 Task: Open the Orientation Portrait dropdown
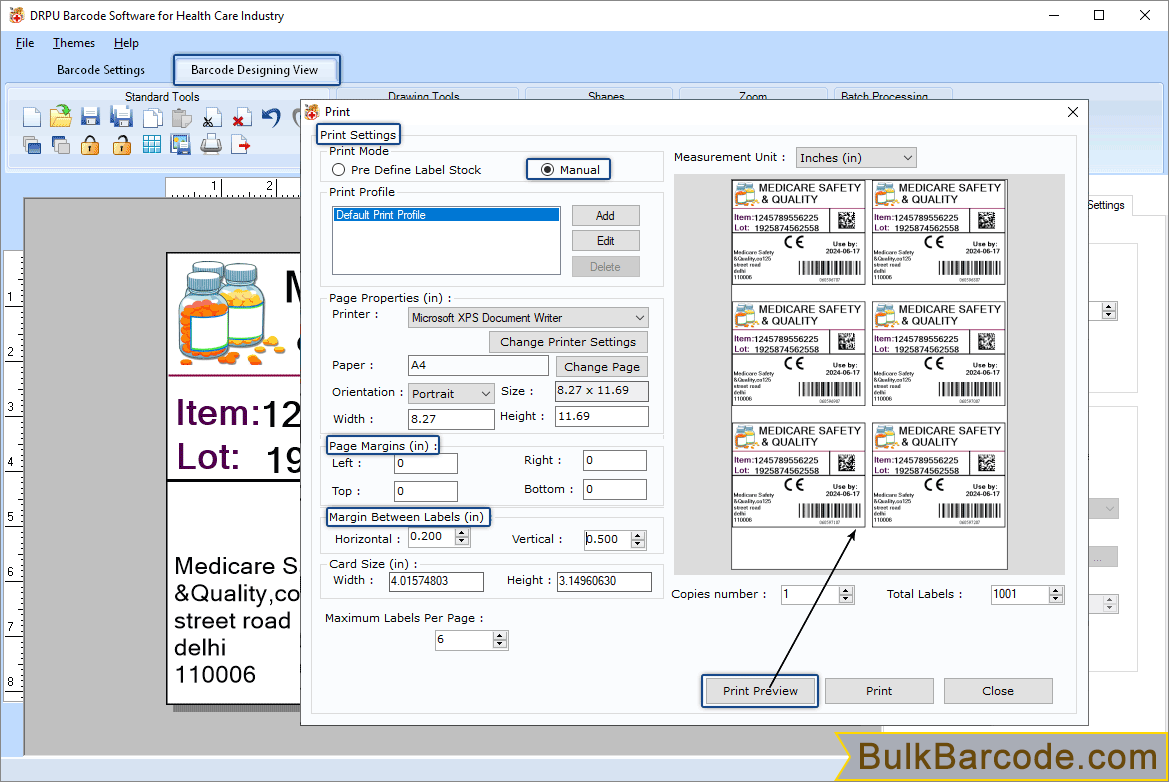tap(451, 394)
